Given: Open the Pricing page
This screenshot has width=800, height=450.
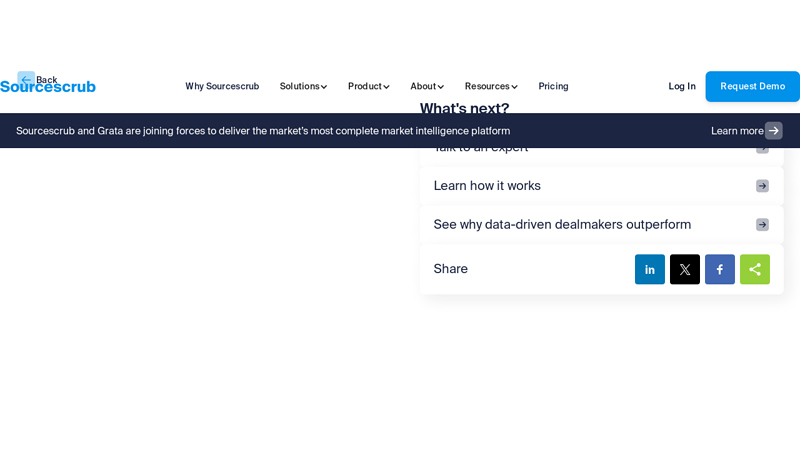Looking at the screenshot, I should point(553,86).
